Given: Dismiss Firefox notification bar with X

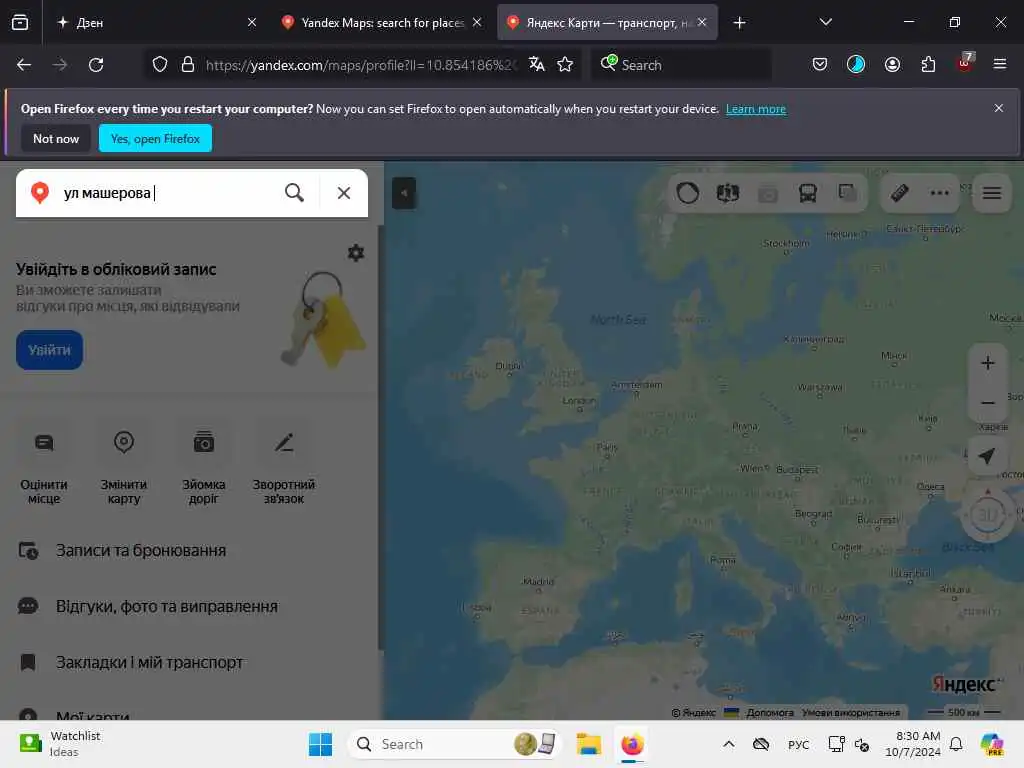Looking at the screenshot, I should [x=999, y=108].
